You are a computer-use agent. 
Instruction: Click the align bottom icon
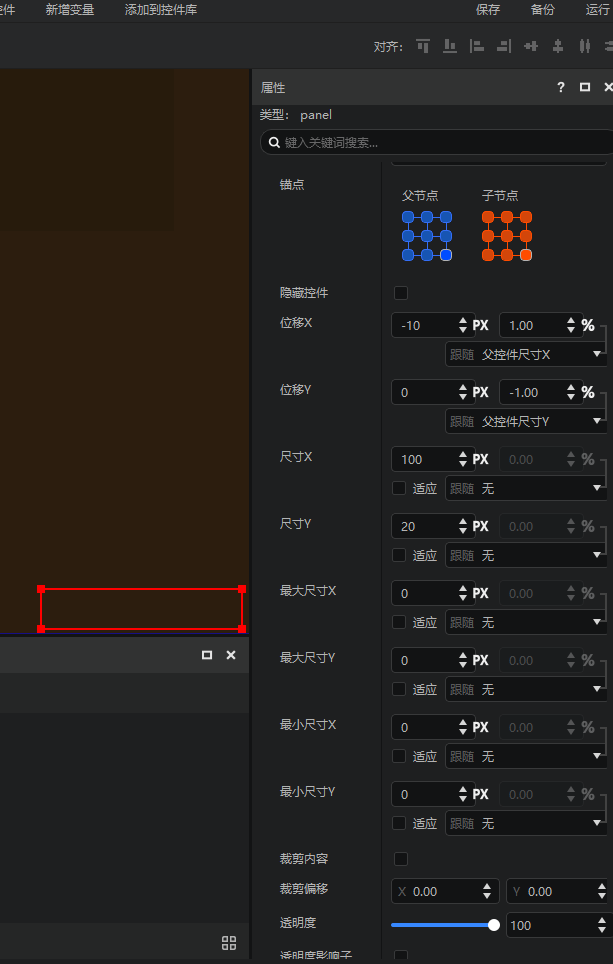(x=450, y=46)
